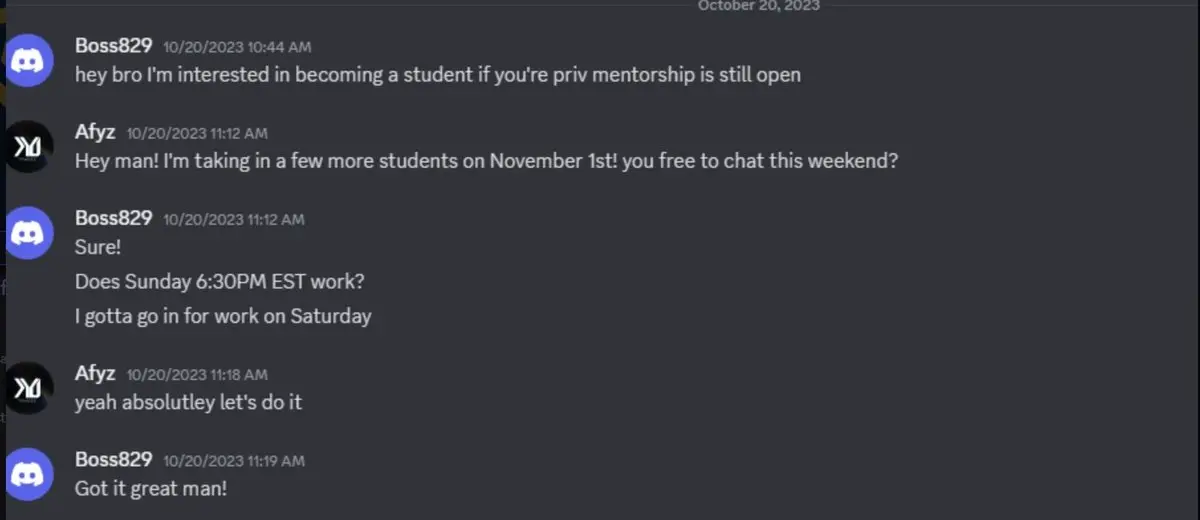Click the Afyz username on the 11:12 AM message
Image resolution: width=1200 pixels, height=520 pixels.
(x=95, y=132)
